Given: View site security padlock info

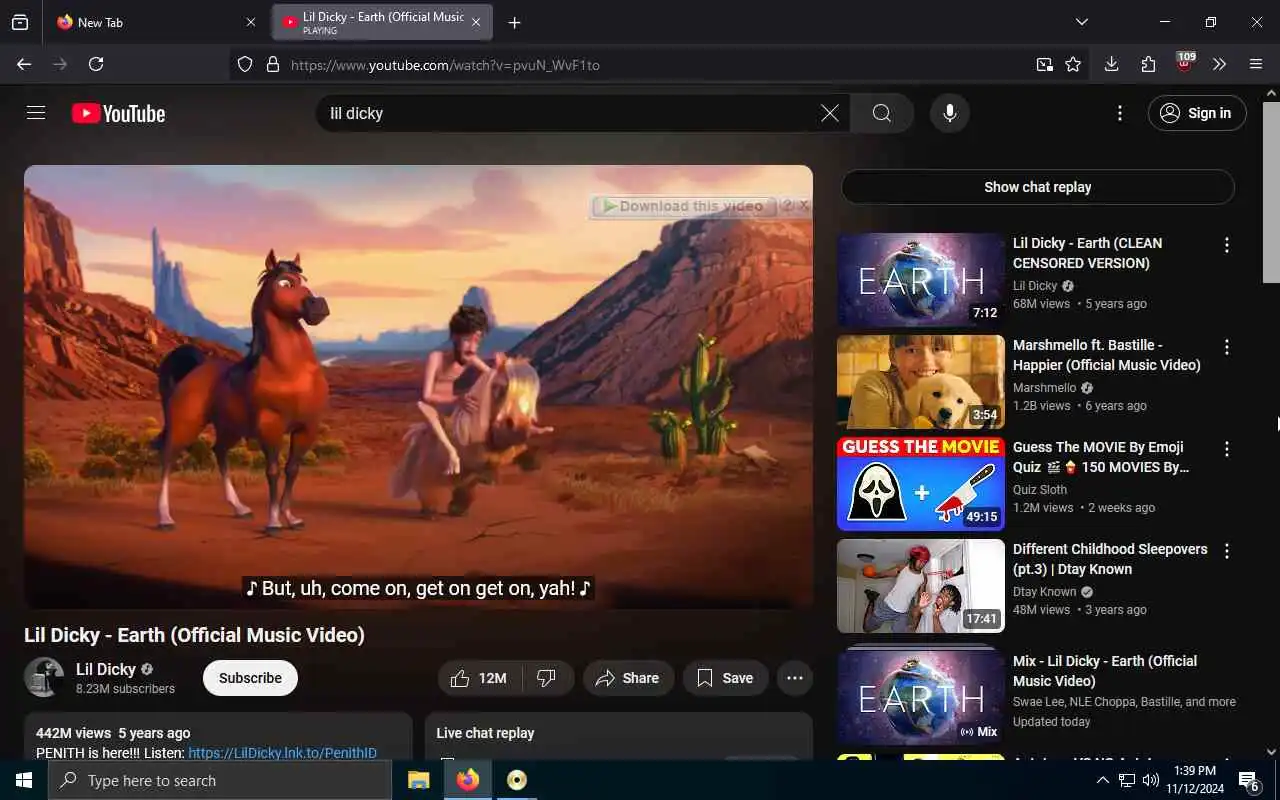Looking at the screenshot, I should [x=272, y=65].
